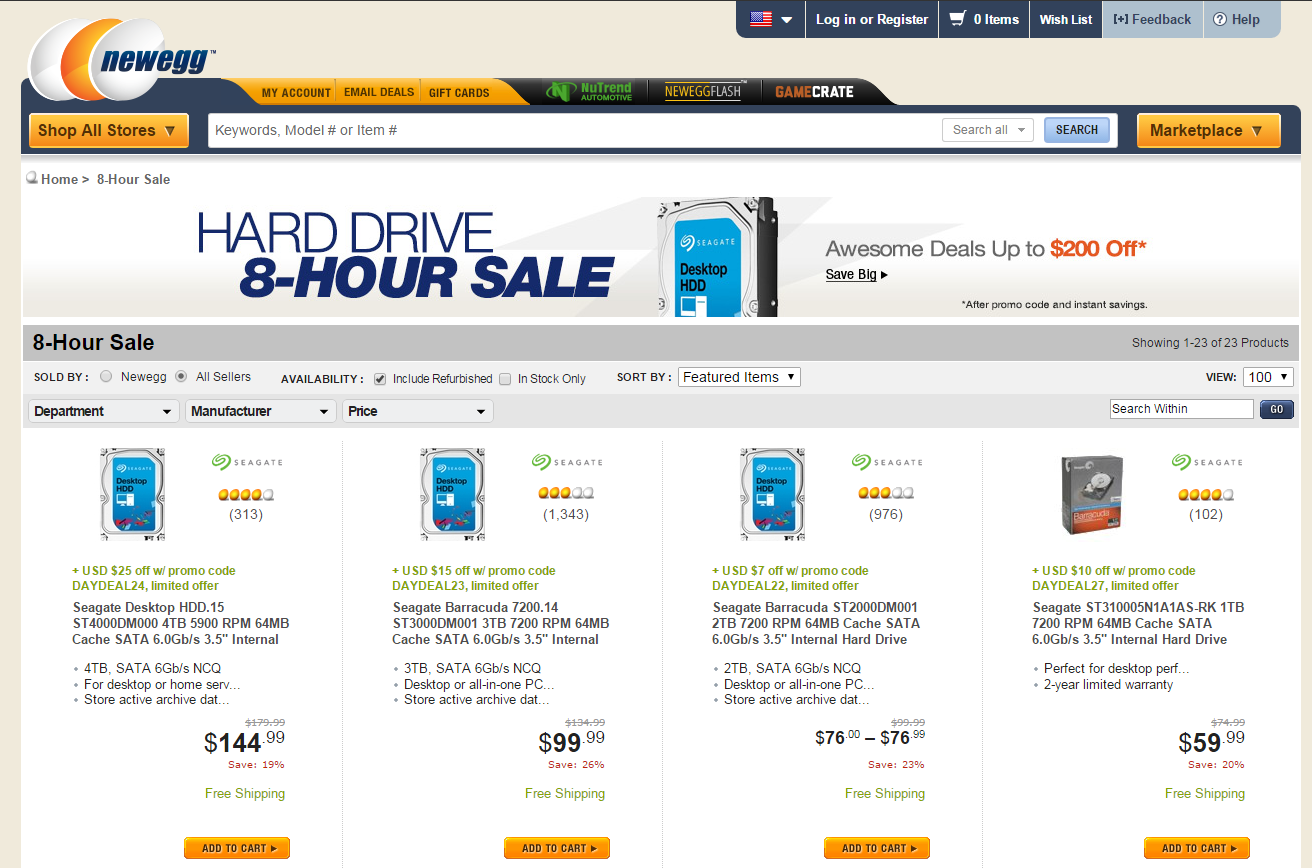1312x868 pixels.
Task: Open the star rating with 1,343 reviews
Action: pyautogui.click(x=566, y=493)
